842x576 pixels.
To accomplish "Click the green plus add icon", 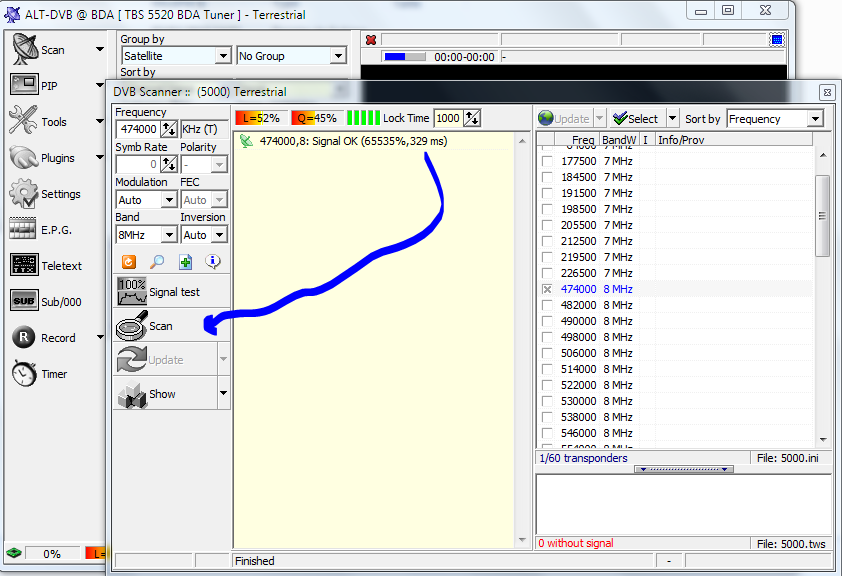I will click(185, 262).
